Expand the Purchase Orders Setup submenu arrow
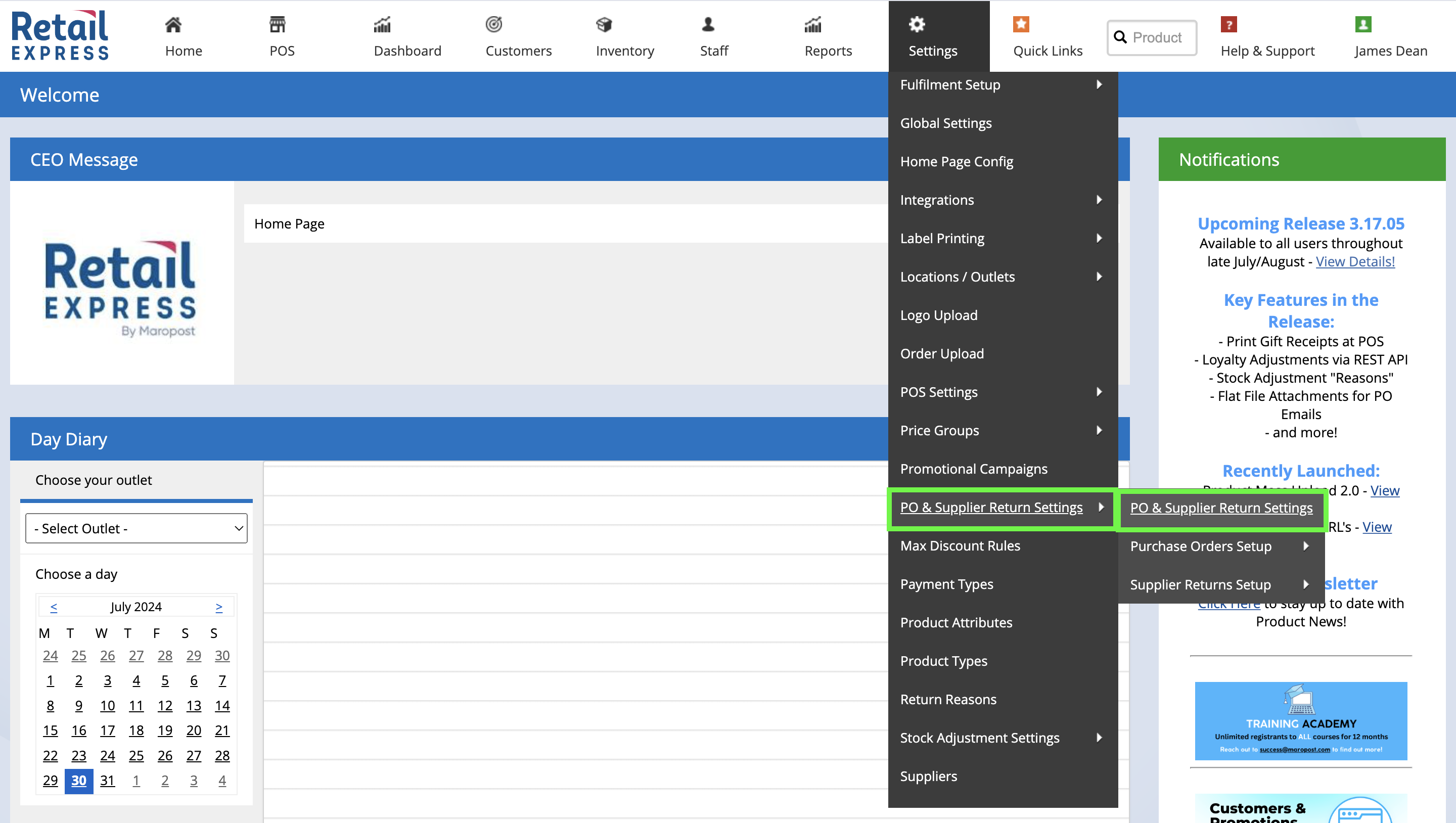The height and width of the screenshot is (823, 1456). [1306, 545]
